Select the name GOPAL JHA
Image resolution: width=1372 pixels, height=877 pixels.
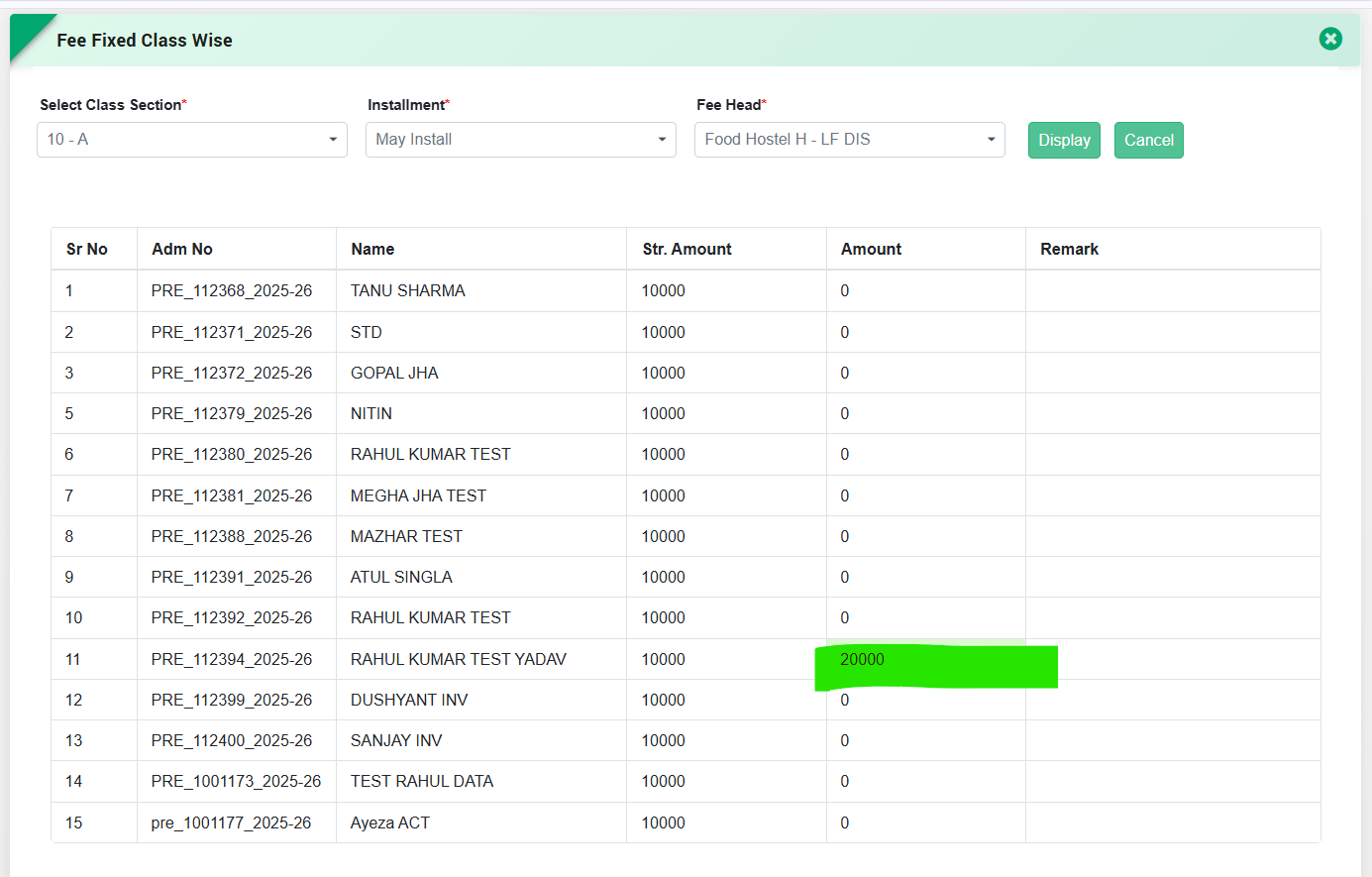click(394, 373)
